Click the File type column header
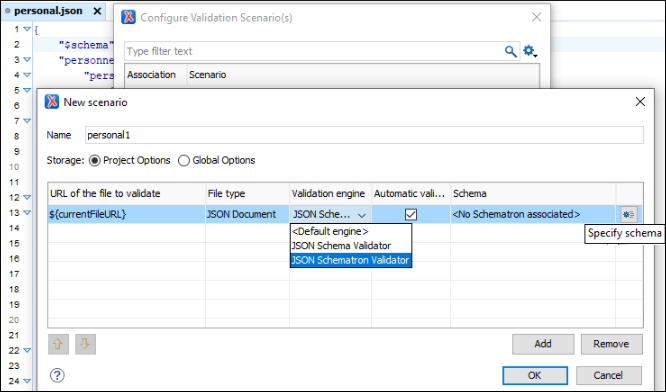 click(248, 194)
